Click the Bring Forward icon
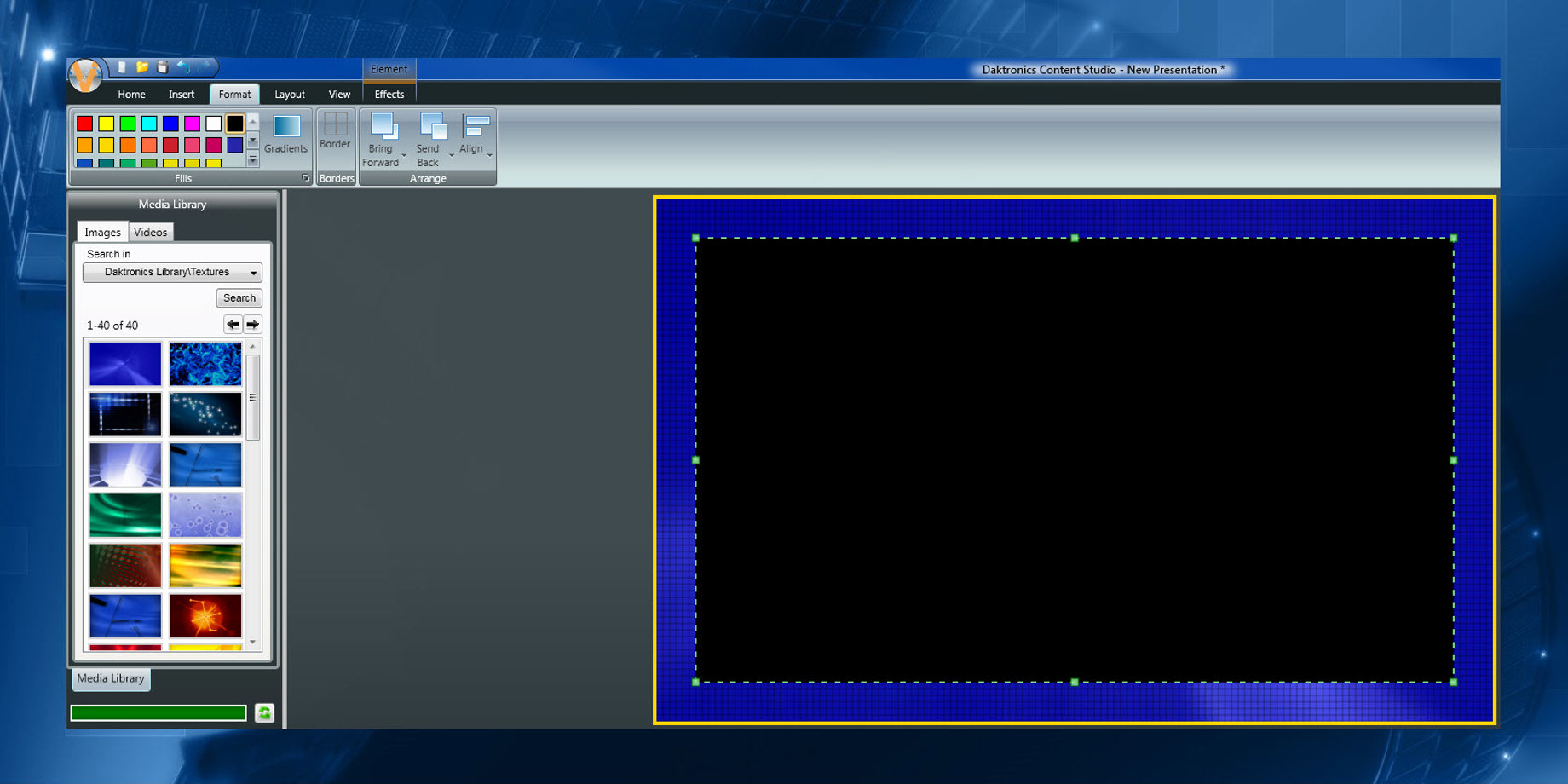 coord(383,127)
